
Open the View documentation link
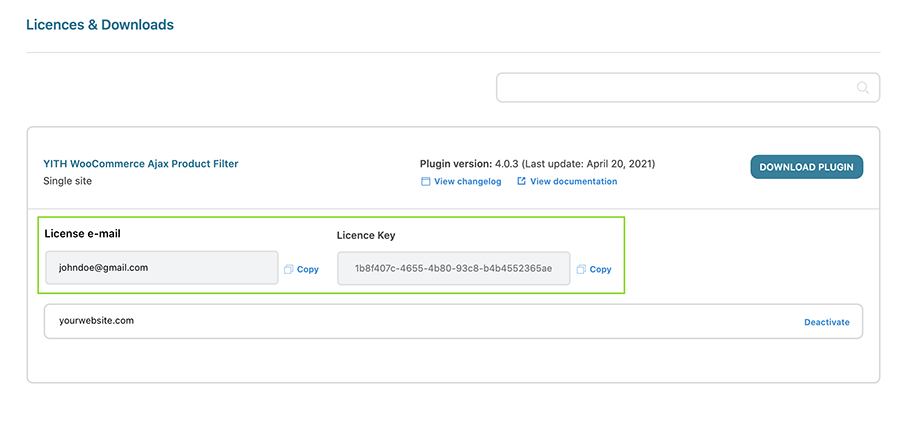coord(573,182)
